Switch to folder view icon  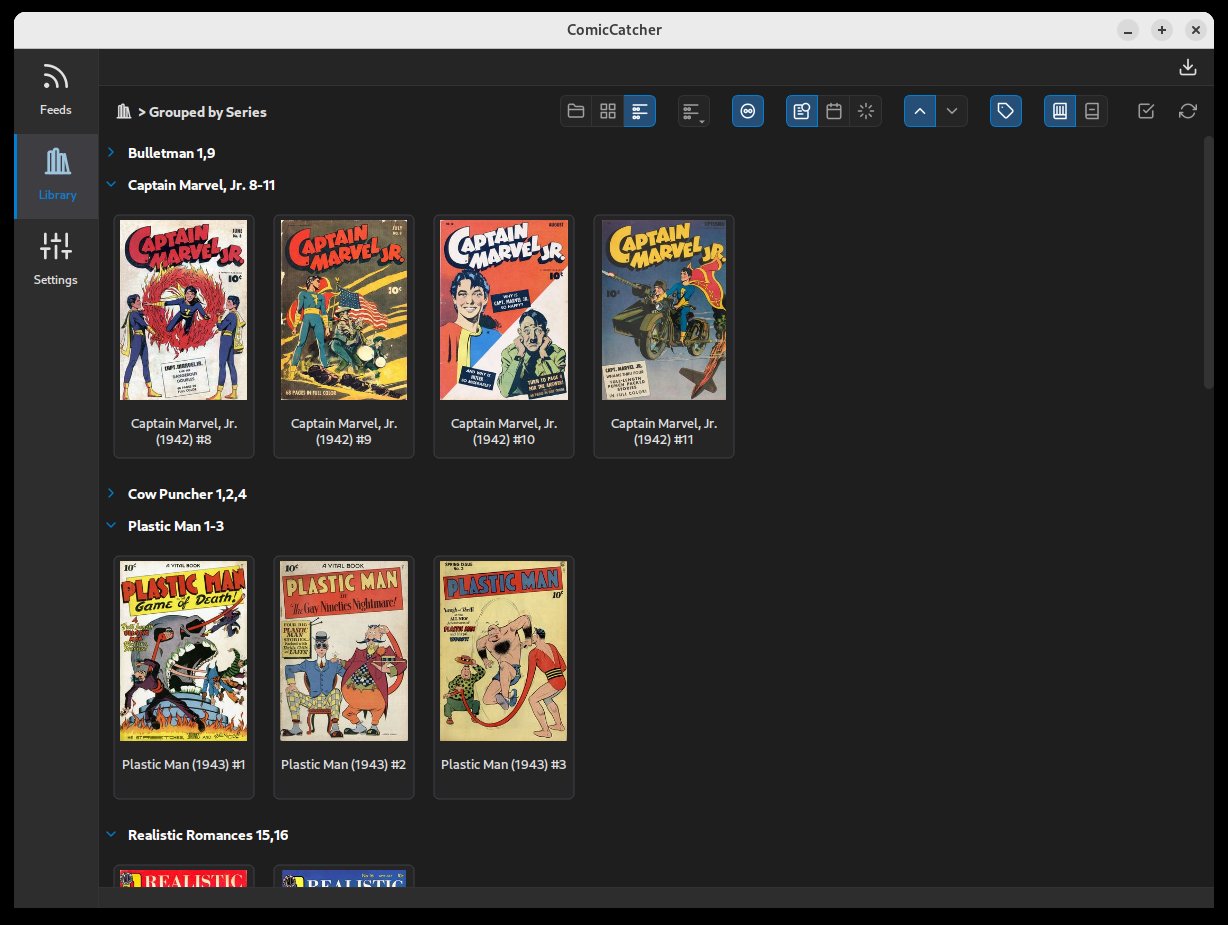pos(576,111)
